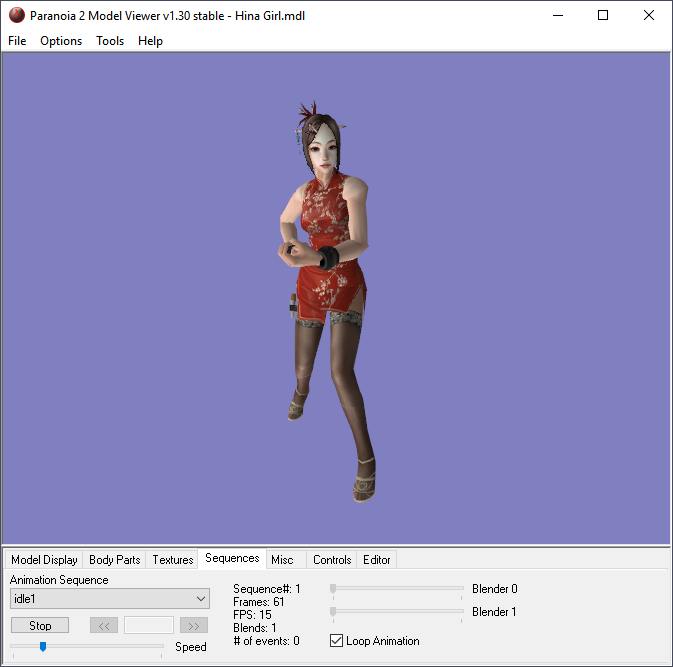Click the Stop animation button
The image size is (673, 667).
click(40, 625)
